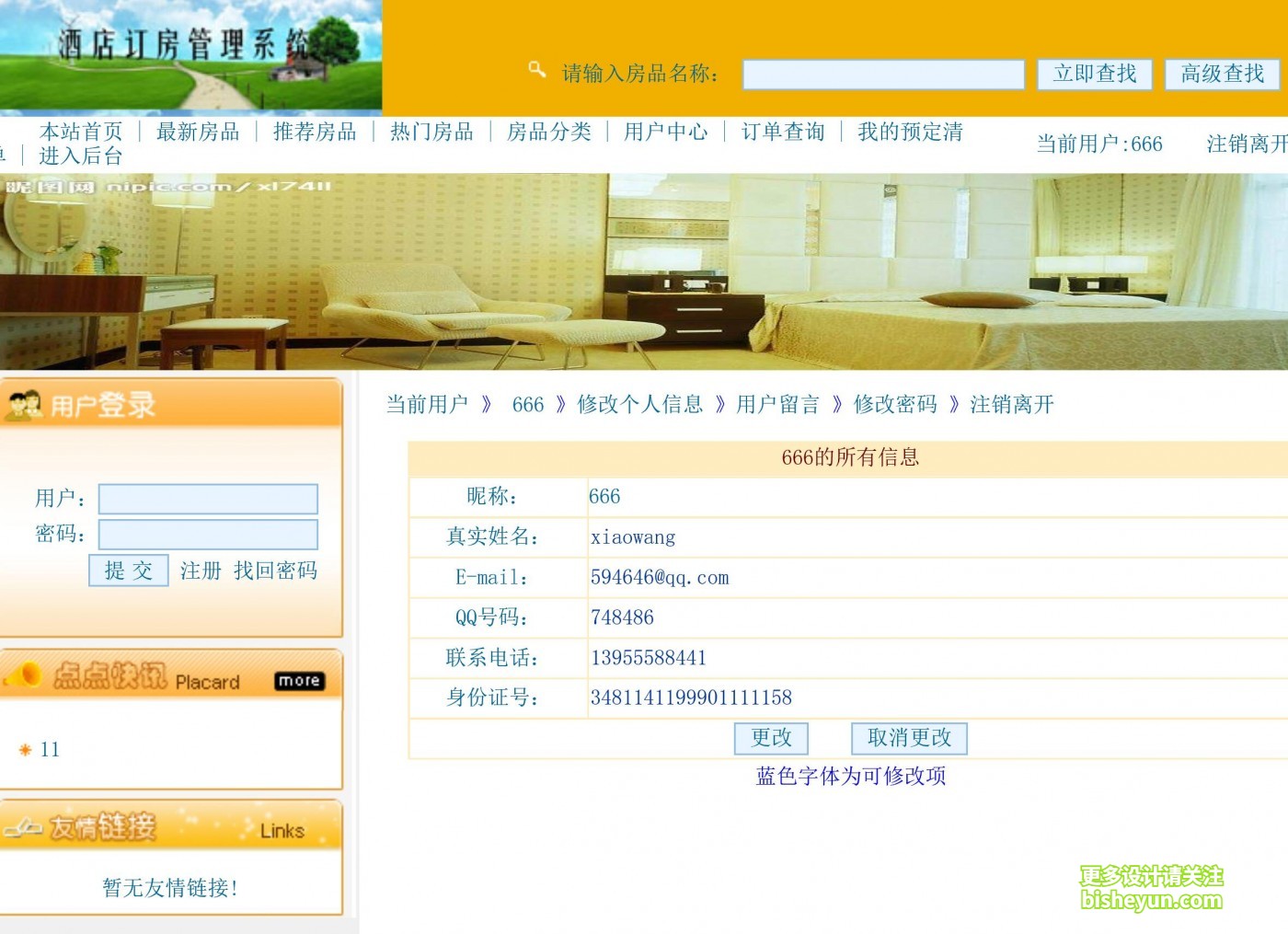Open 订单查询 from the menu bar
The width and height of the screenshot is (1288, 934).
coord(781,132)
